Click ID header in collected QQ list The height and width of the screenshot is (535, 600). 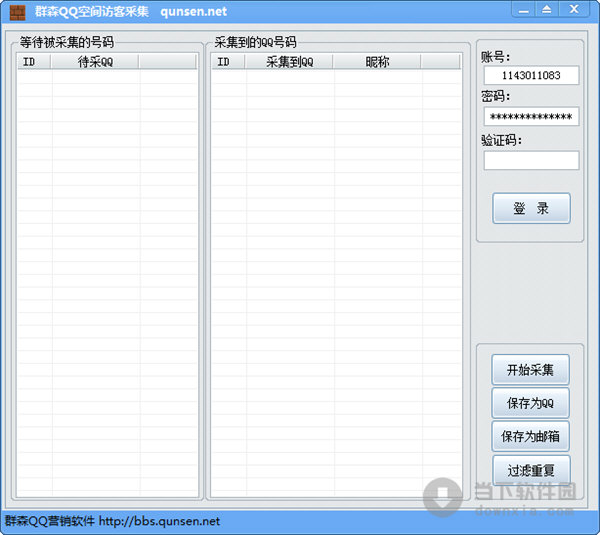228,62
